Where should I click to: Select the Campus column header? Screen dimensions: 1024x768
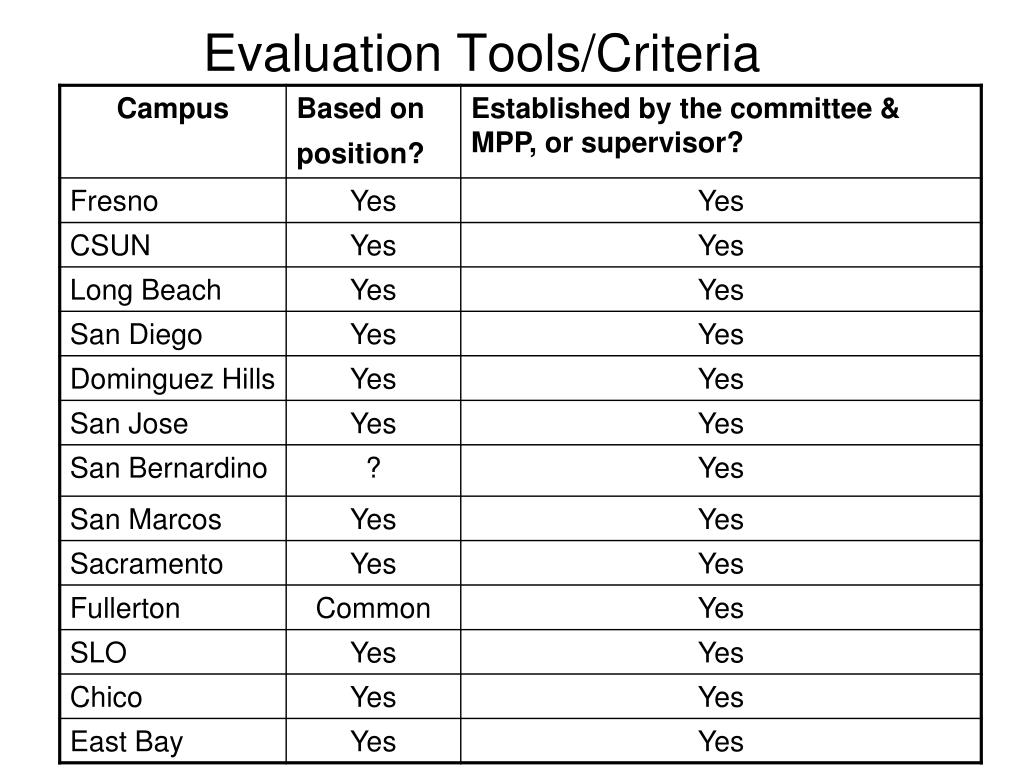pyautogui.click(x=173, y=108)
